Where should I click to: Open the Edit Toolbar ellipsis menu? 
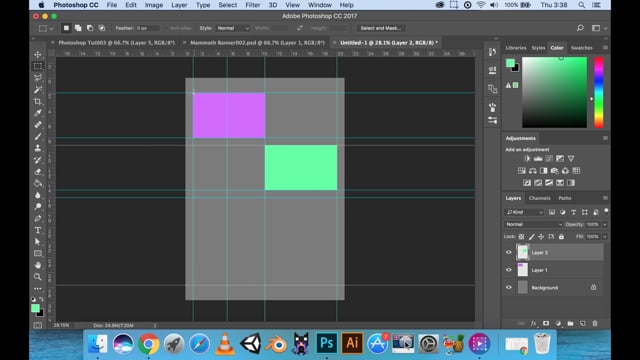pos(38,289)
